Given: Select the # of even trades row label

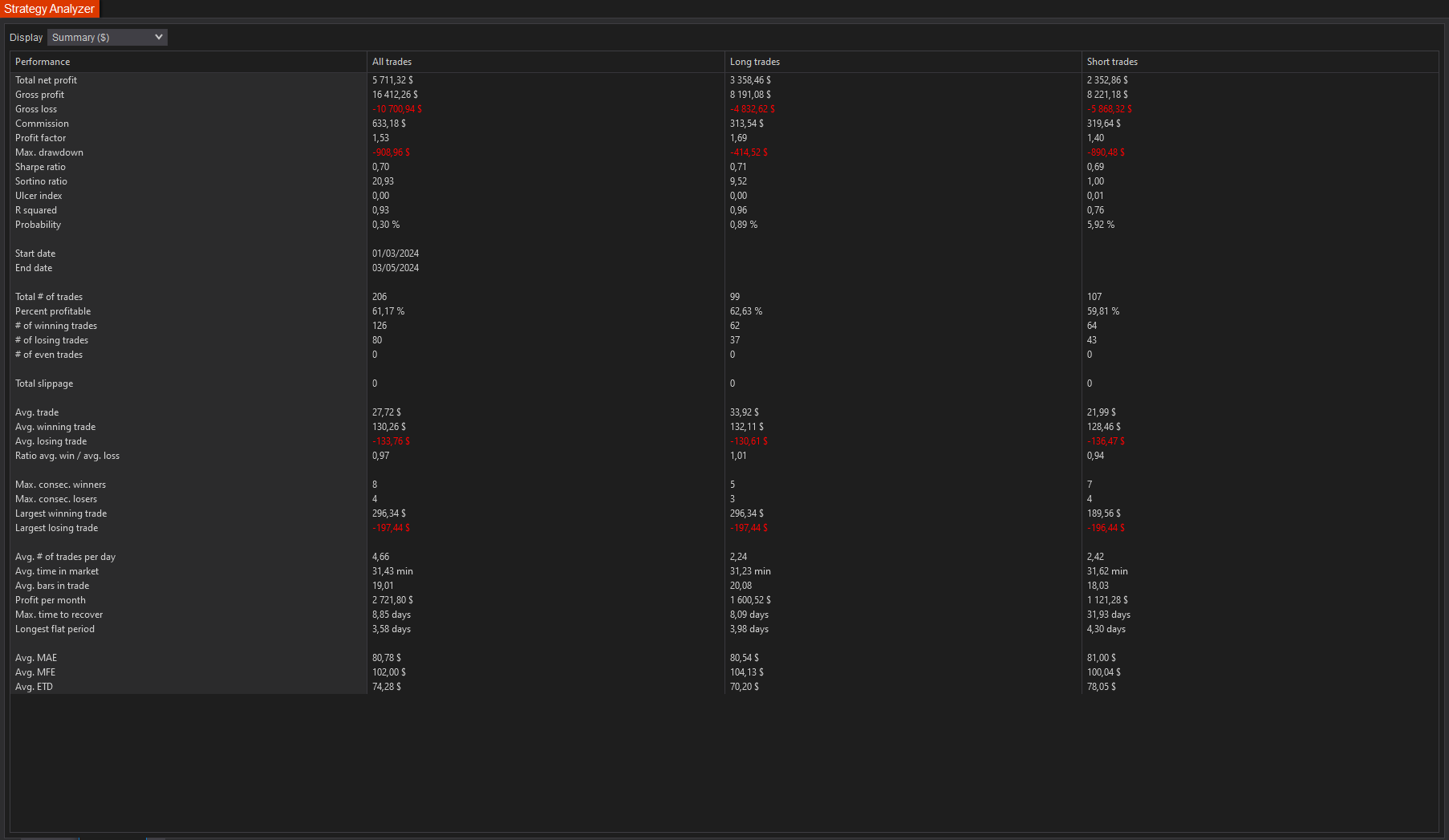Looking at the screenshot, I should pos(49,355).
